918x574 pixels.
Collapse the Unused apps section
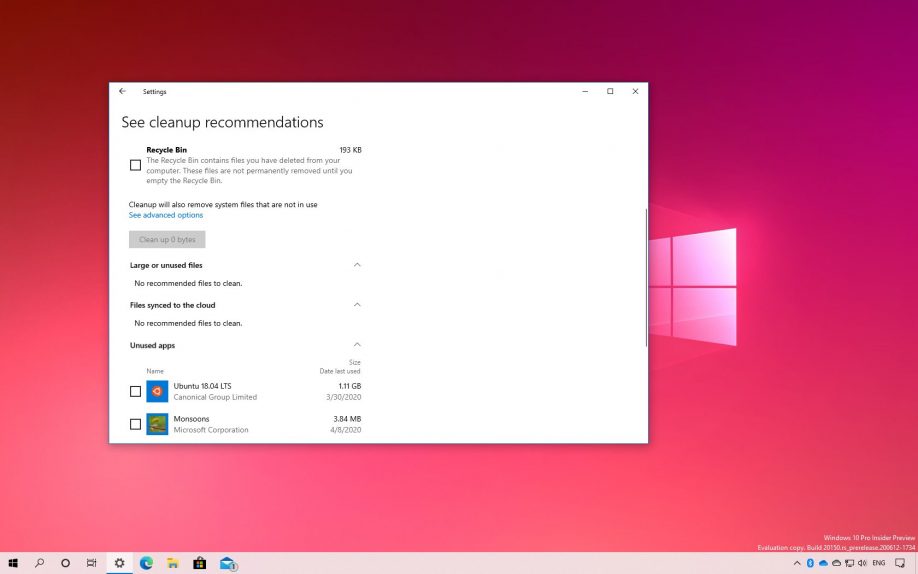[357, 344]
